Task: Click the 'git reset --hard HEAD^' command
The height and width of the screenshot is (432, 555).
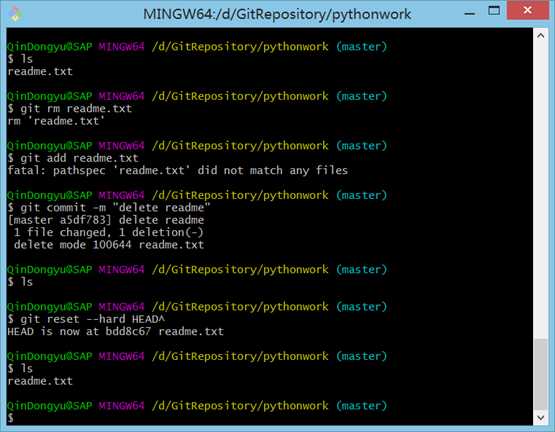Action: click(86, 319)
